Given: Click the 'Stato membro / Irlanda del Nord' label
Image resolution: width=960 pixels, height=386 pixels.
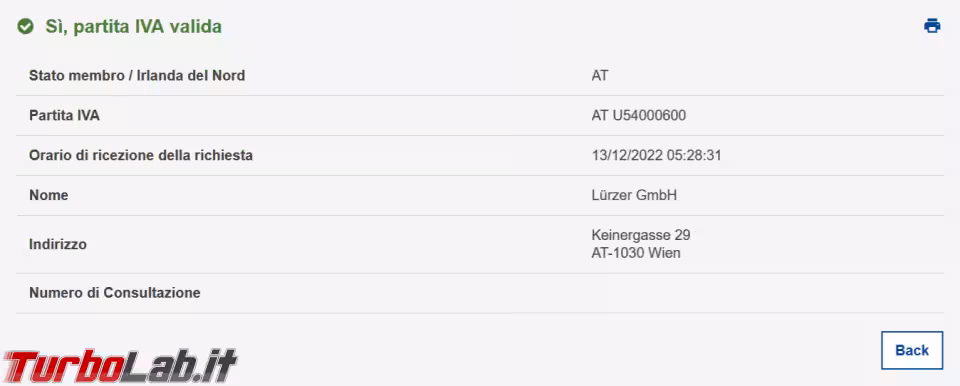Looking at the screenshot, I should (x=137, y=76).
